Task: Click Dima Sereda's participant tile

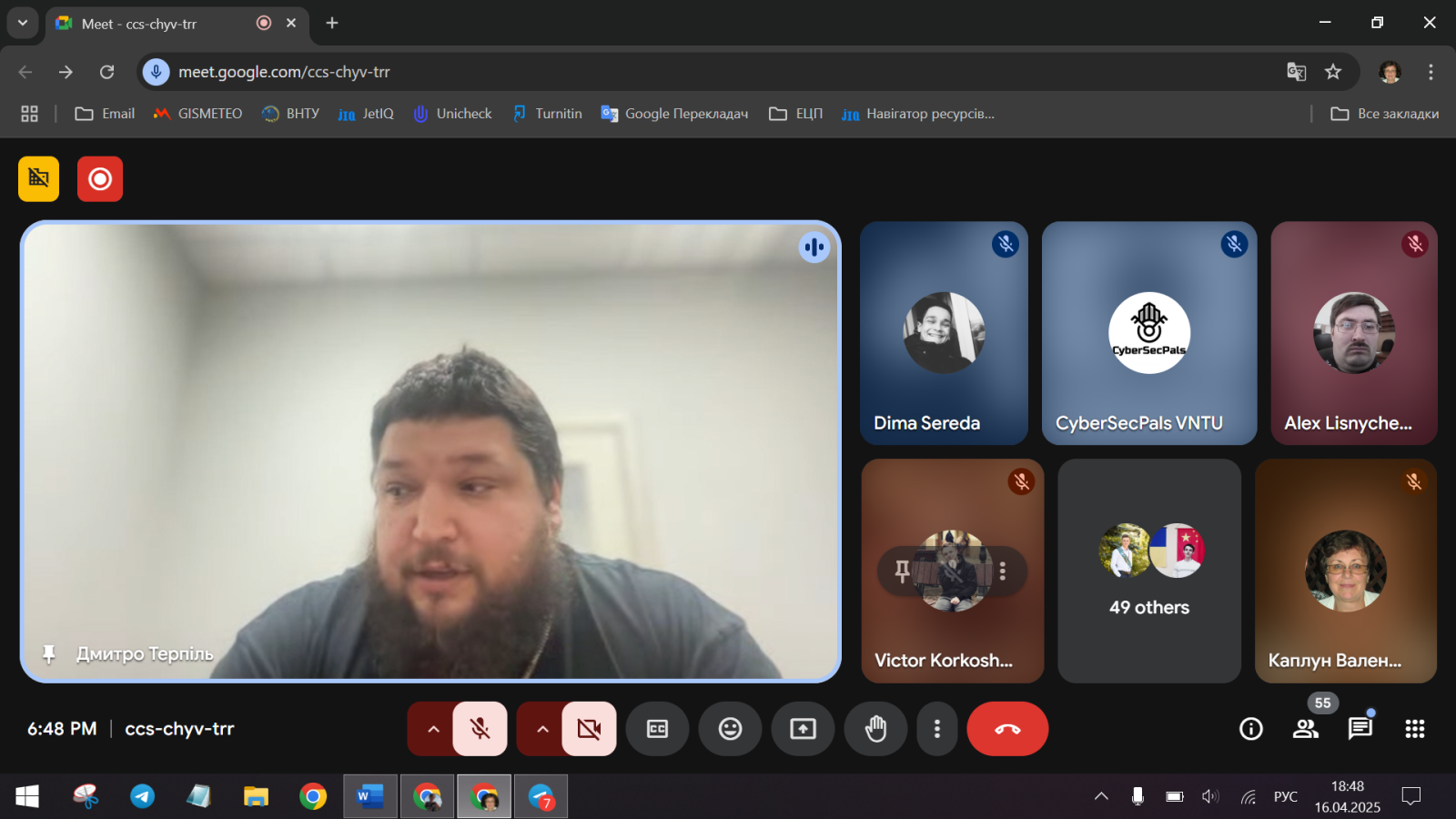Action: click(944, 333)
